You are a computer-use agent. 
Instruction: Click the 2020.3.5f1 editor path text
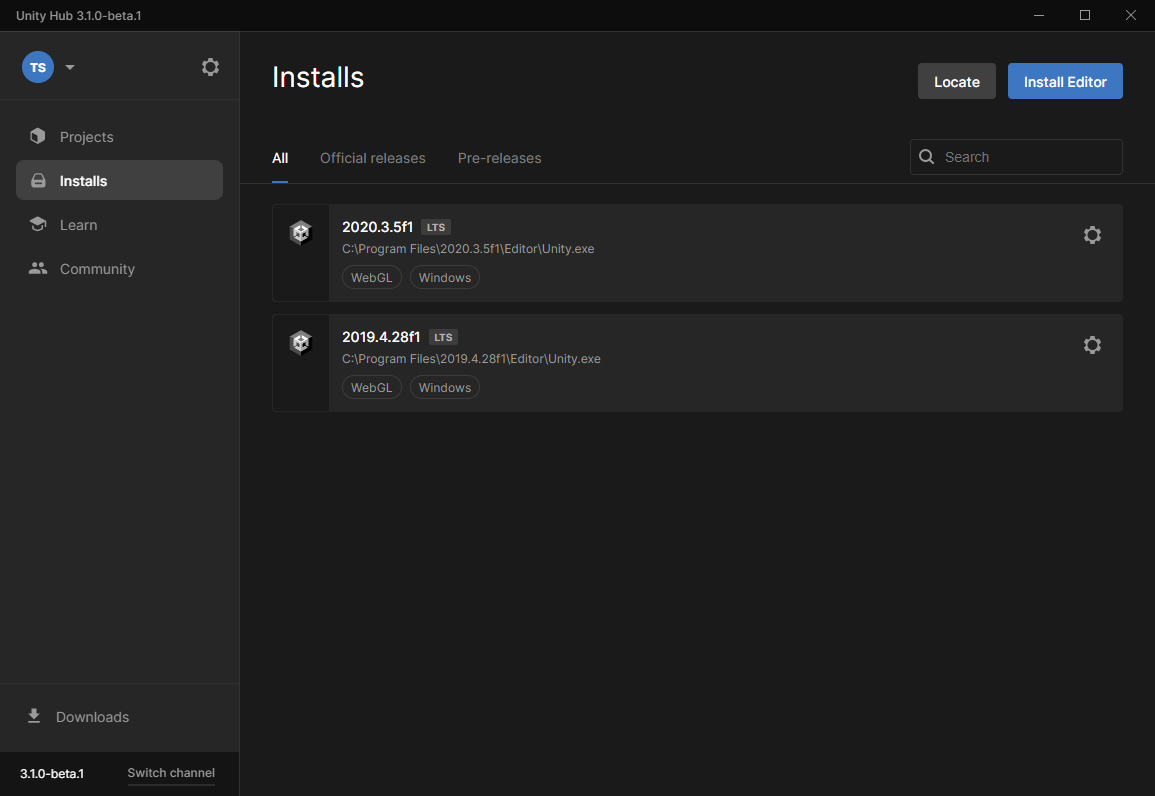click(468, 249)
